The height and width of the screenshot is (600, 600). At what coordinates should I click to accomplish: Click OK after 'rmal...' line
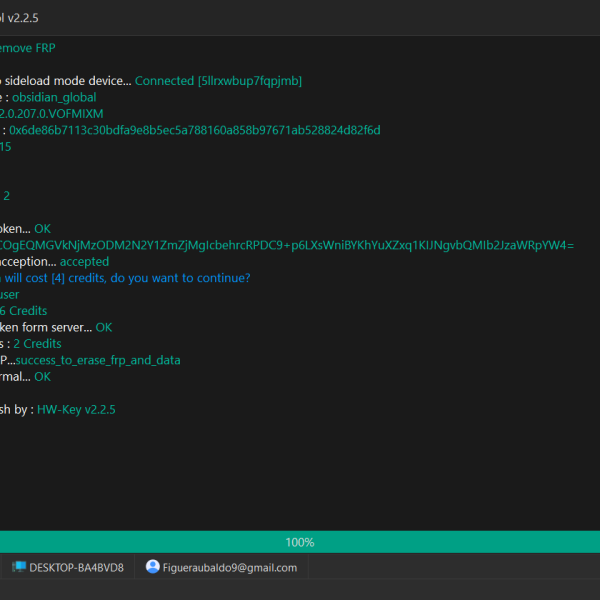[x=42, y=377]
